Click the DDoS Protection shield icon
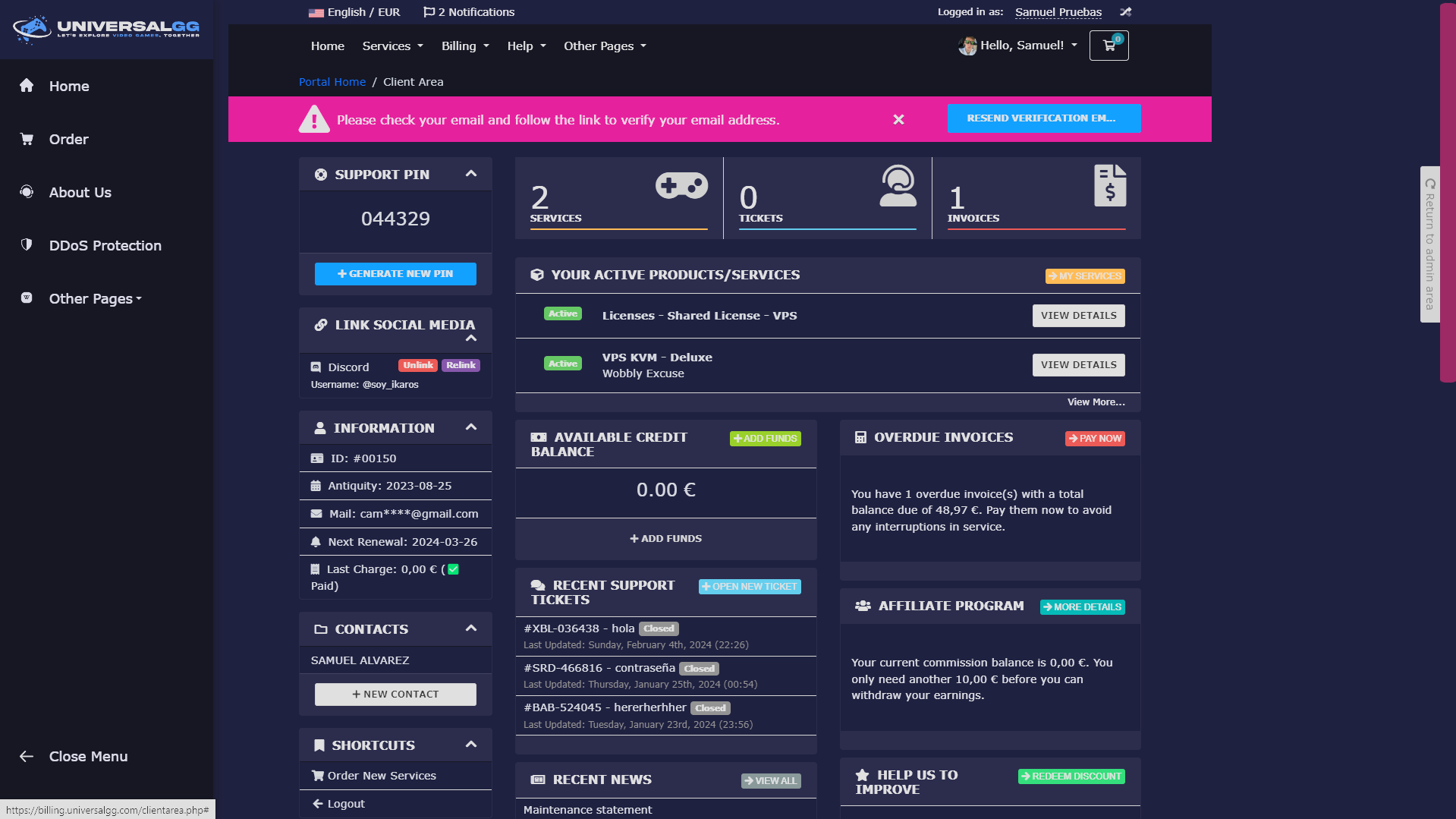1456x819 pixels. 27,244
